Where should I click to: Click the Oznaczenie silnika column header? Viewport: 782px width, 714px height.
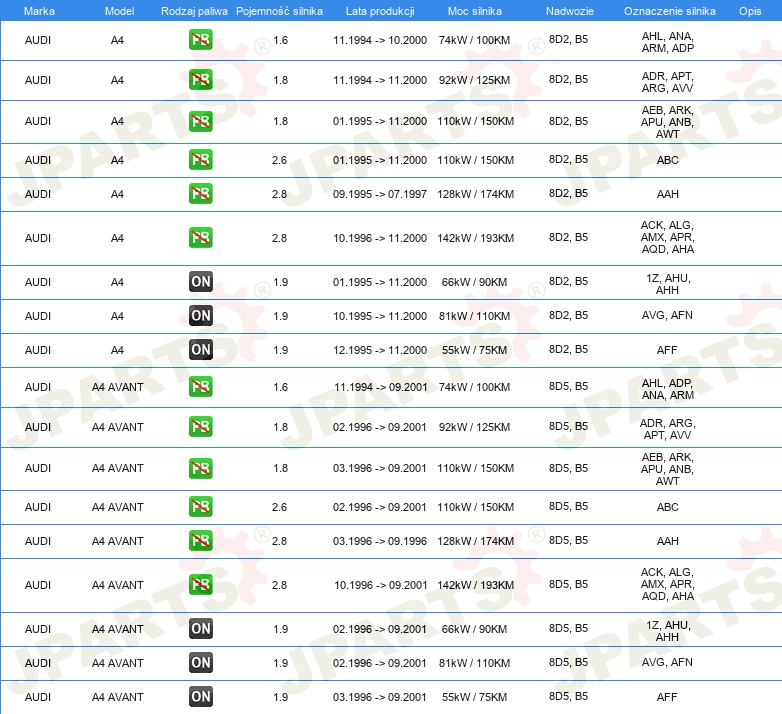point(670,11)
